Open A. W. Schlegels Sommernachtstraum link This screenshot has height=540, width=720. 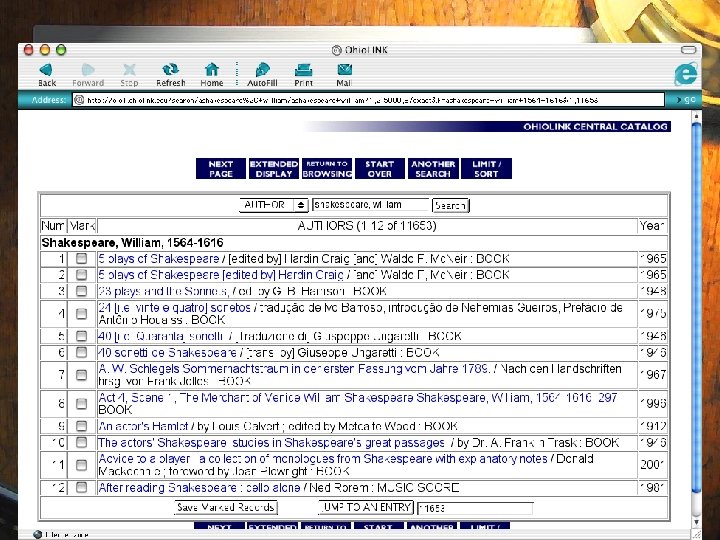coord(294,369)
